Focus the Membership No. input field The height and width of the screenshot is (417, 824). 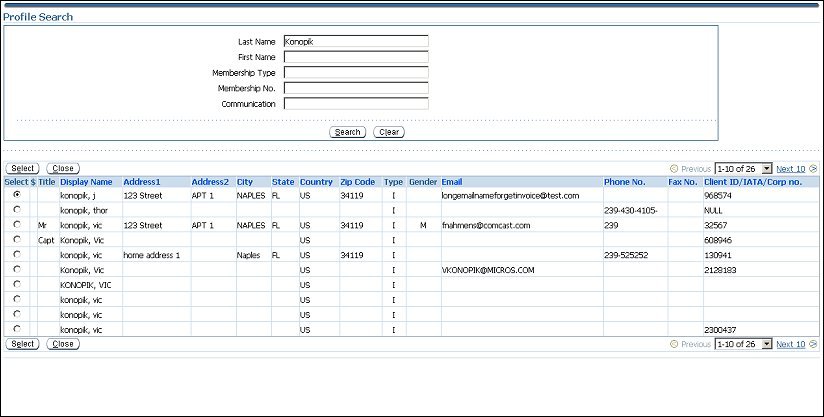[x=355, y=88]
